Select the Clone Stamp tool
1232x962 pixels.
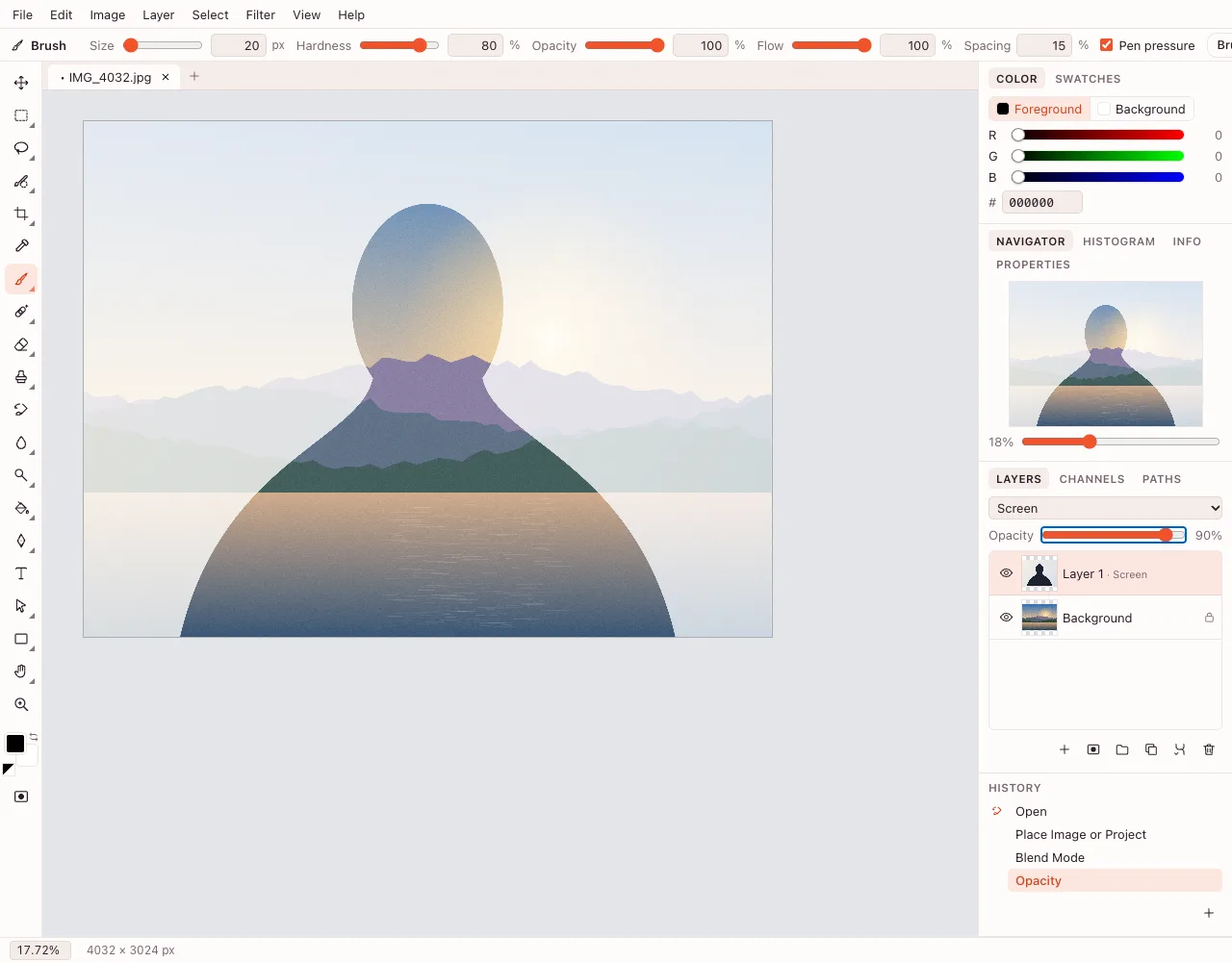tap(21, 377)
